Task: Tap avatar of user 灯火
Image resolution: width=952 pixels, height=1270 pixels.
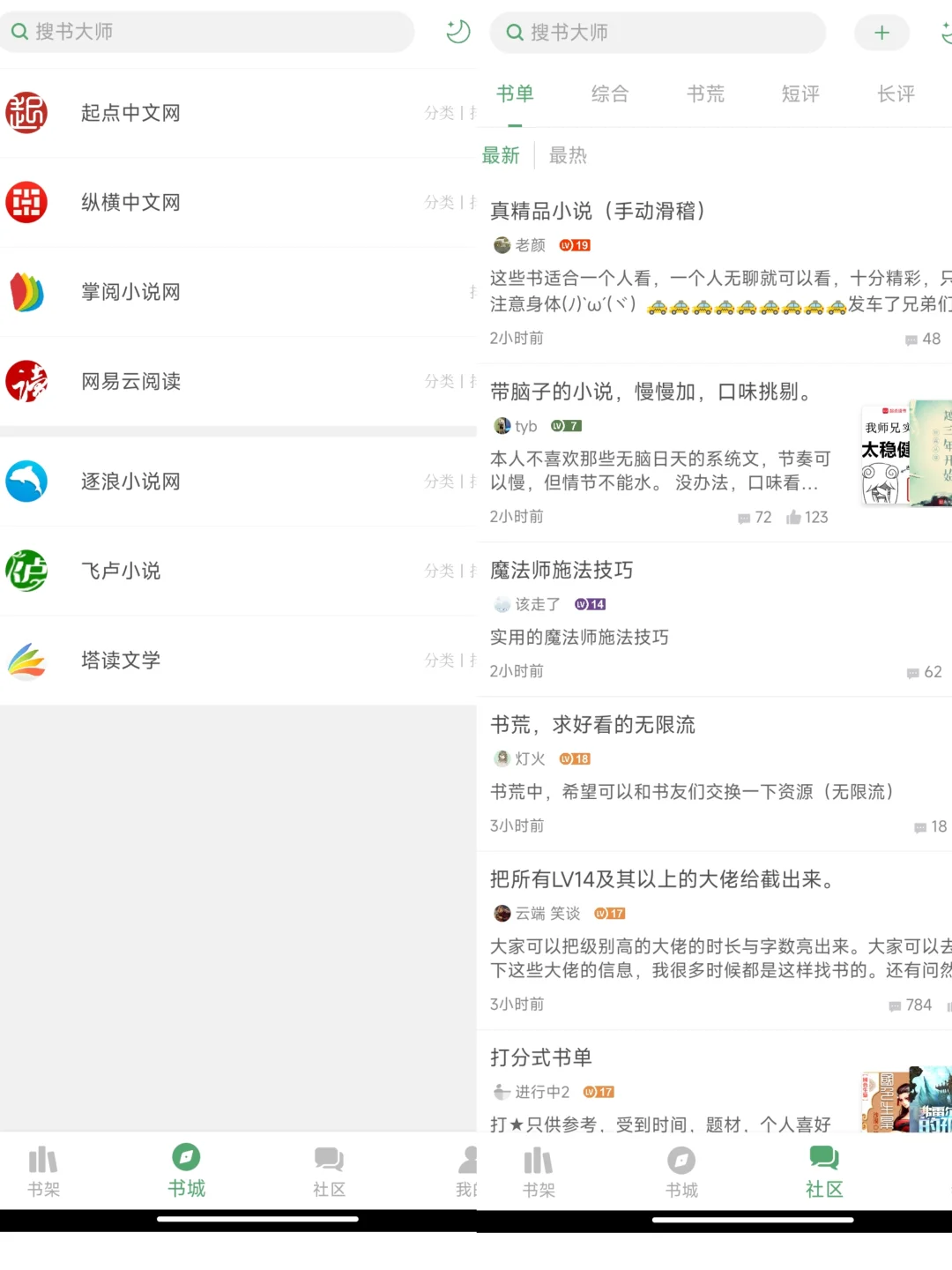Action: pyautogui.click(x=502, y=758)
